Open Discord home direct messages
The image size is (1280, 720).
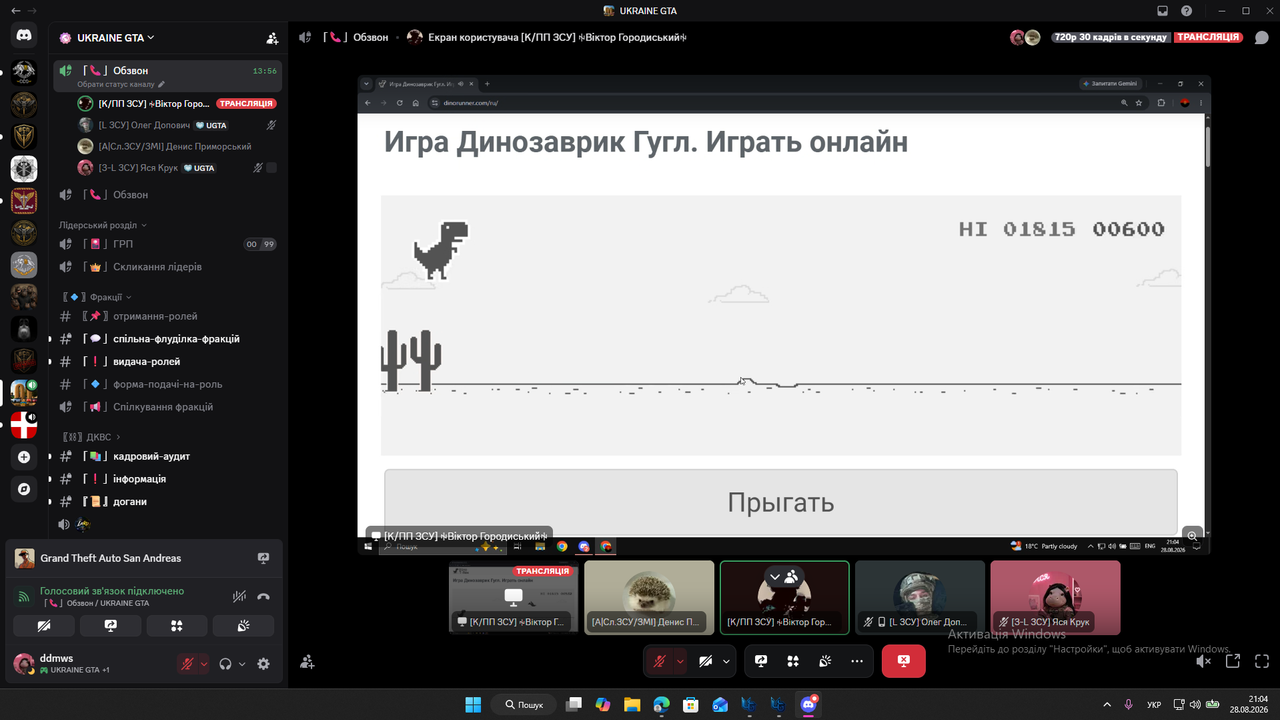tap(24, 35)
